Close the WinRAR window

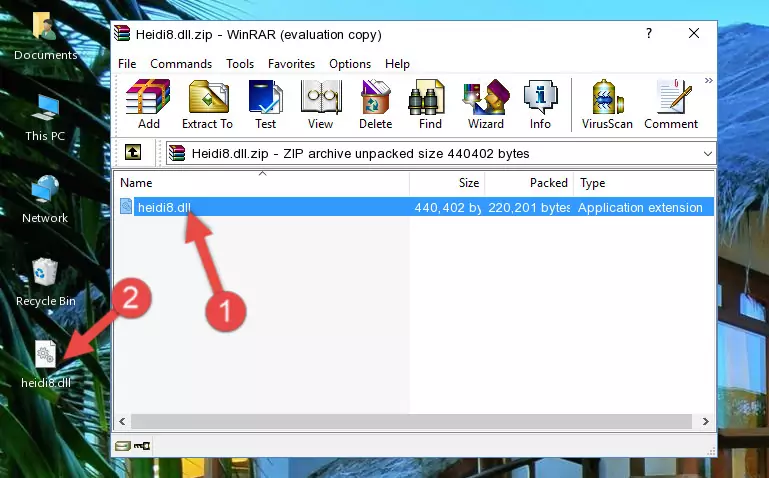pos(693,33)
